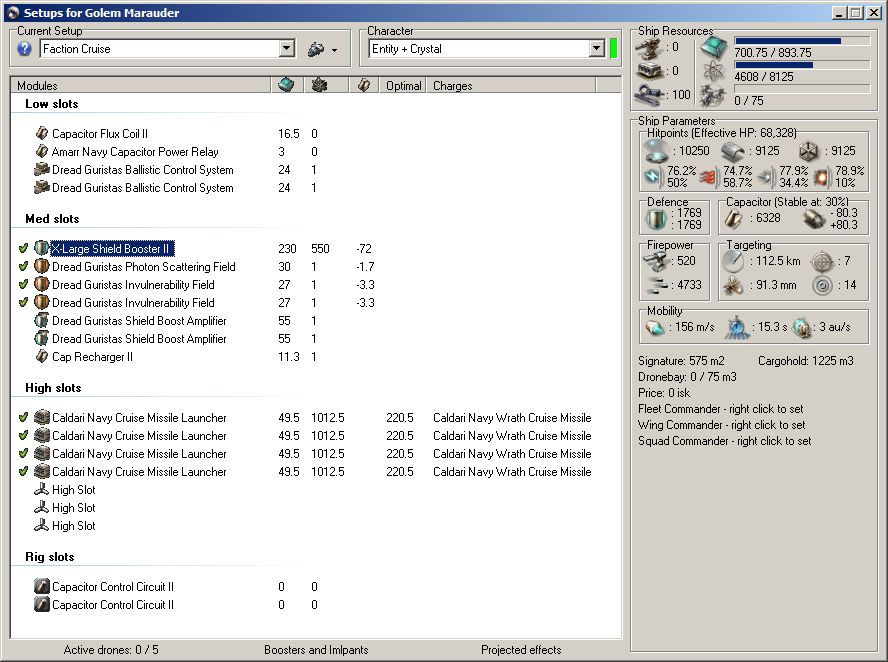Click the Defence shield tank icon
Screen dimensions: 888x662
[656, 219]
